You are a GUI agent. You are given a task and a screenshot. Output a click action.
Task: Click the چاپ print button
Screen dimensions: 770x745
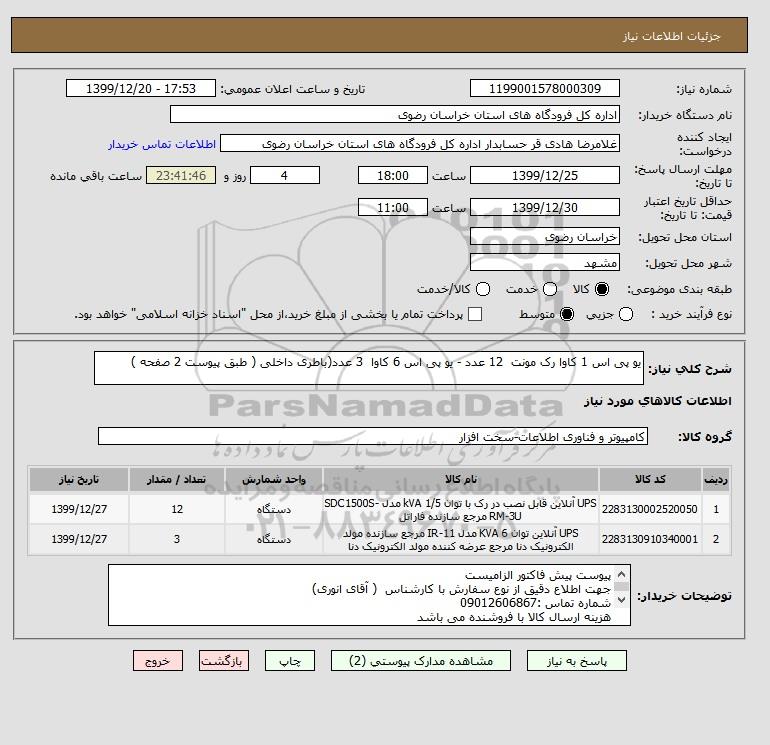click(290, 661)
